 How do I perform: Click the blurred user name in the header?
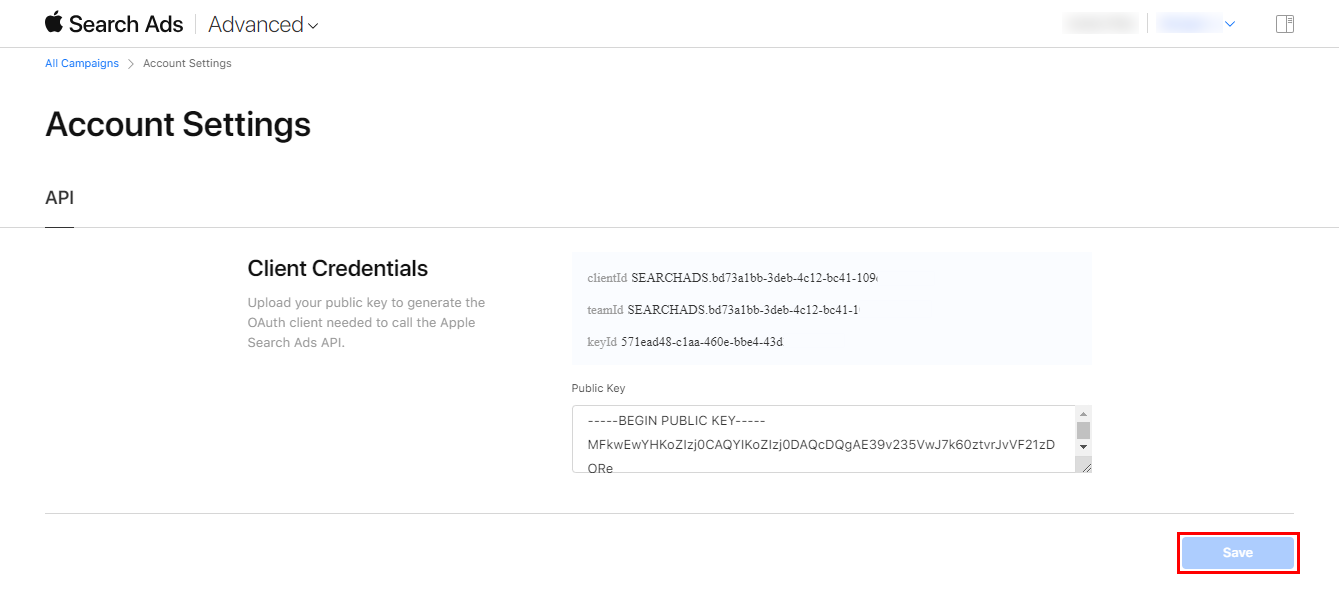tap(1100, 24)
